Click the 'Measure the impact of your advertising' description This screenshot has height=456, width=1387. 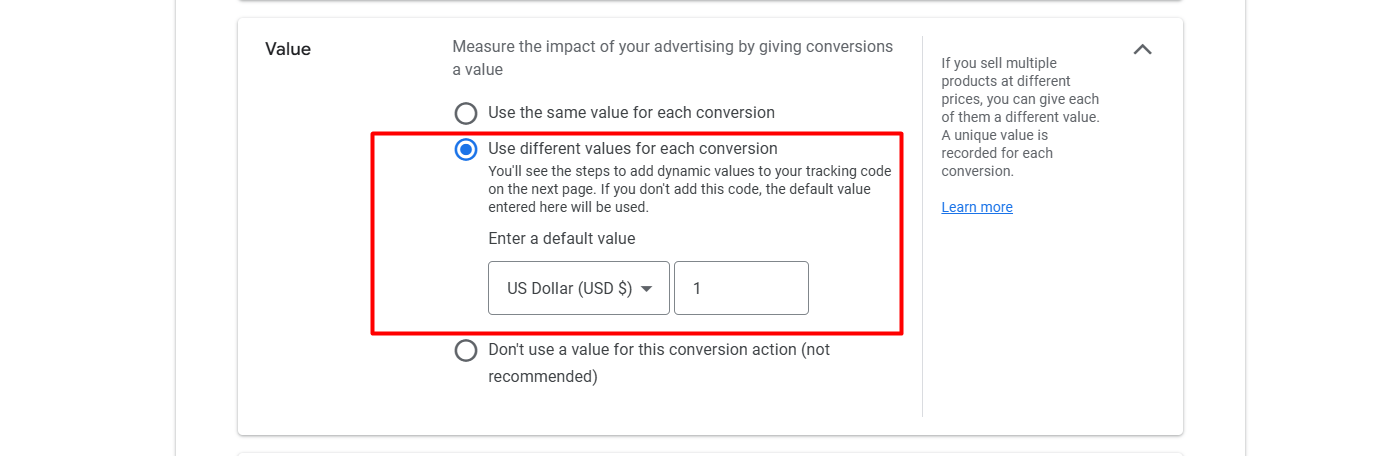pyautogui.click(x=672, y=46)
